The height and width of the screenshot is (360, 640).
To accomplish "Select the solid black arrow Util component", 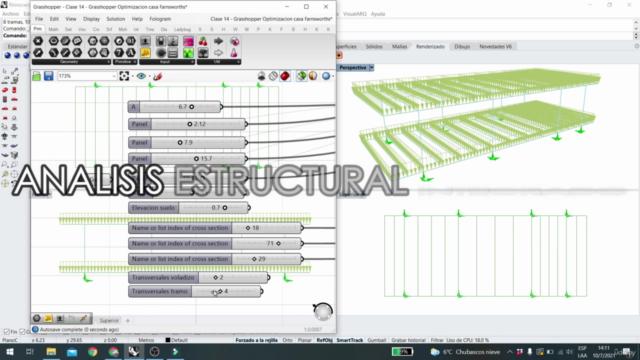I will [218, 41].
